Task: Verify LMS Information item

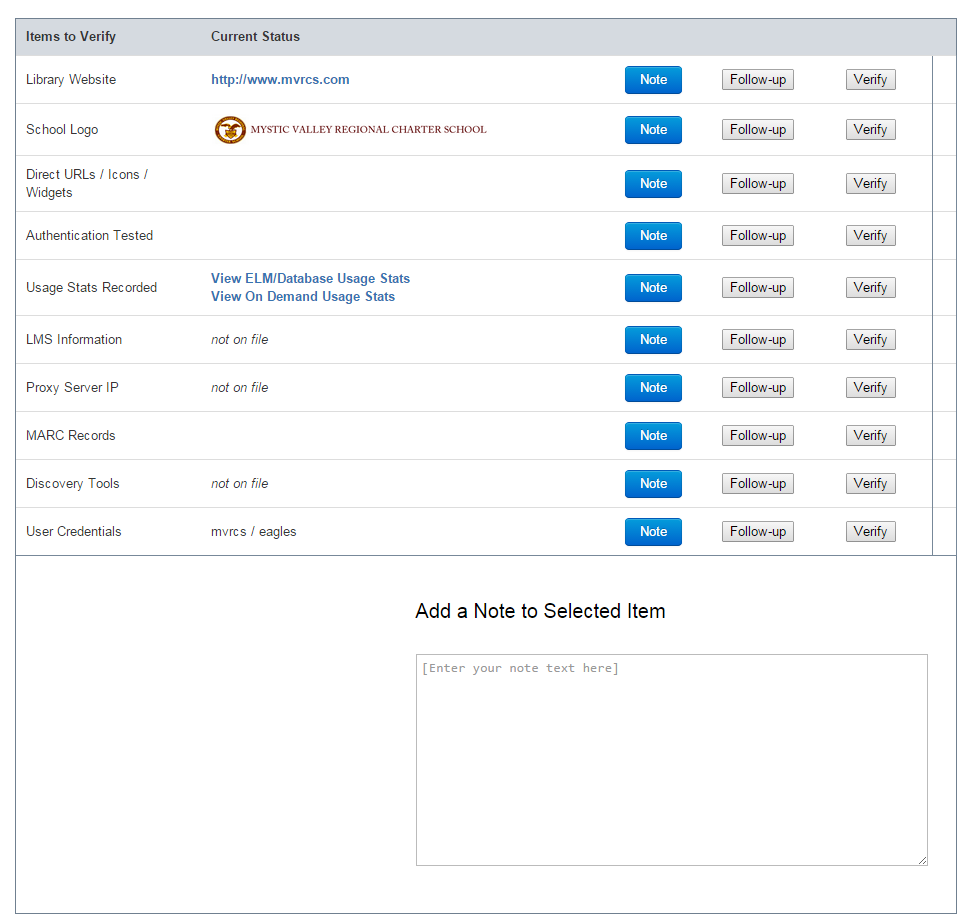Action: pos(870,340)
